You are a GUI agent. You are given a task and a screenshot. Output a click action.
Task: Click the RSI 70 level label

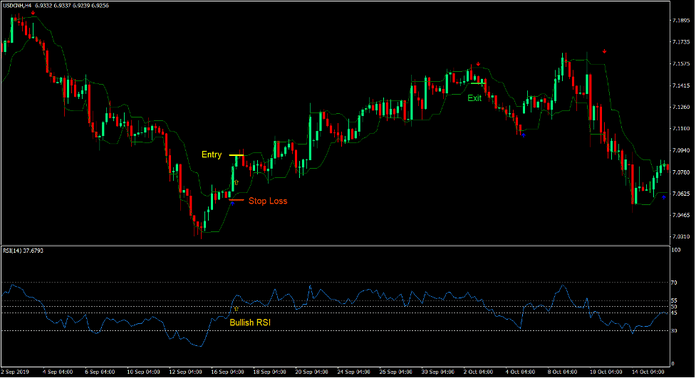[x=674, y=283]
